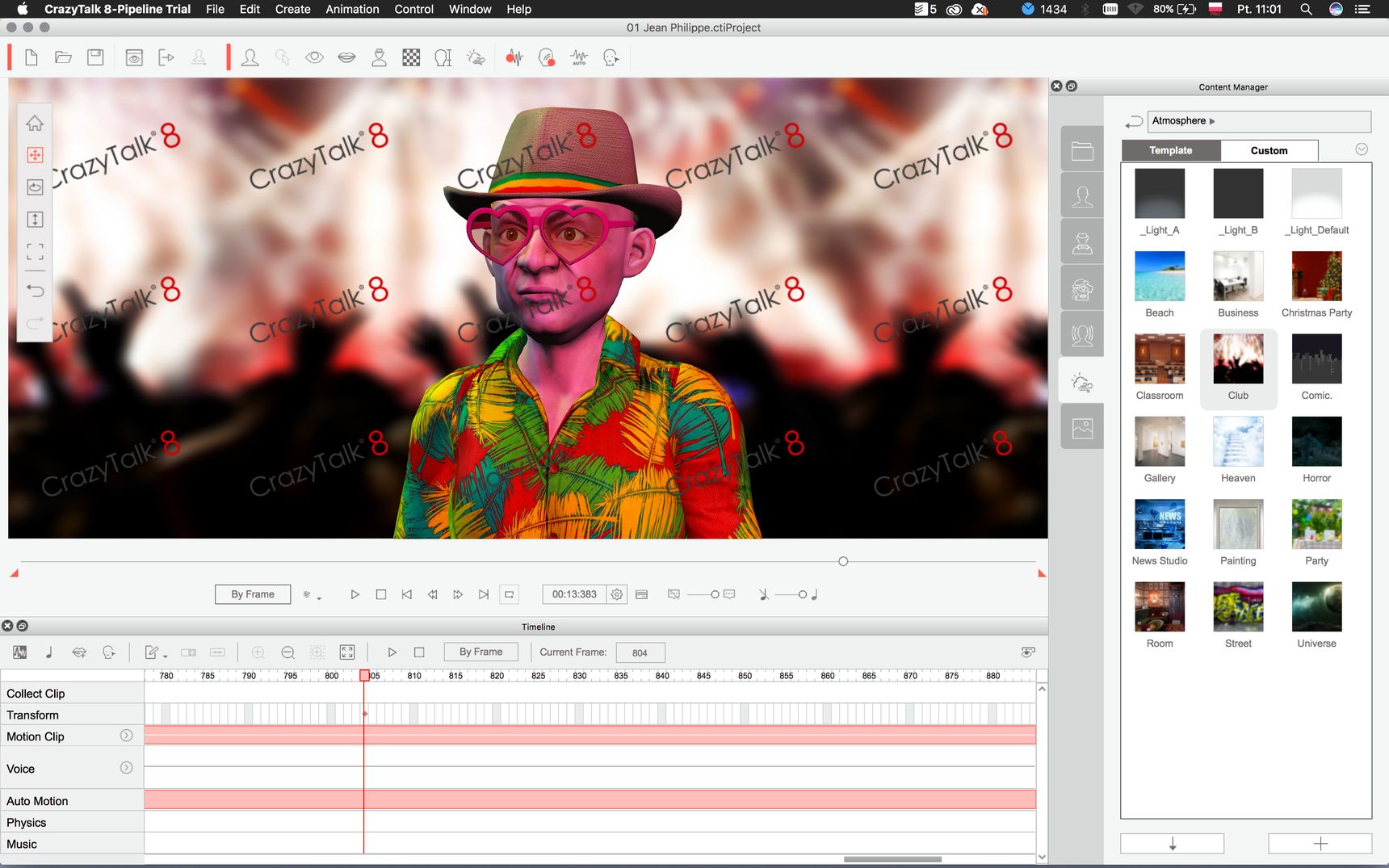Image resolution: width=1389 pixels, height=868 pixels.
Task: Expand the Voice track arrow
Action: (x=126, y=768)
